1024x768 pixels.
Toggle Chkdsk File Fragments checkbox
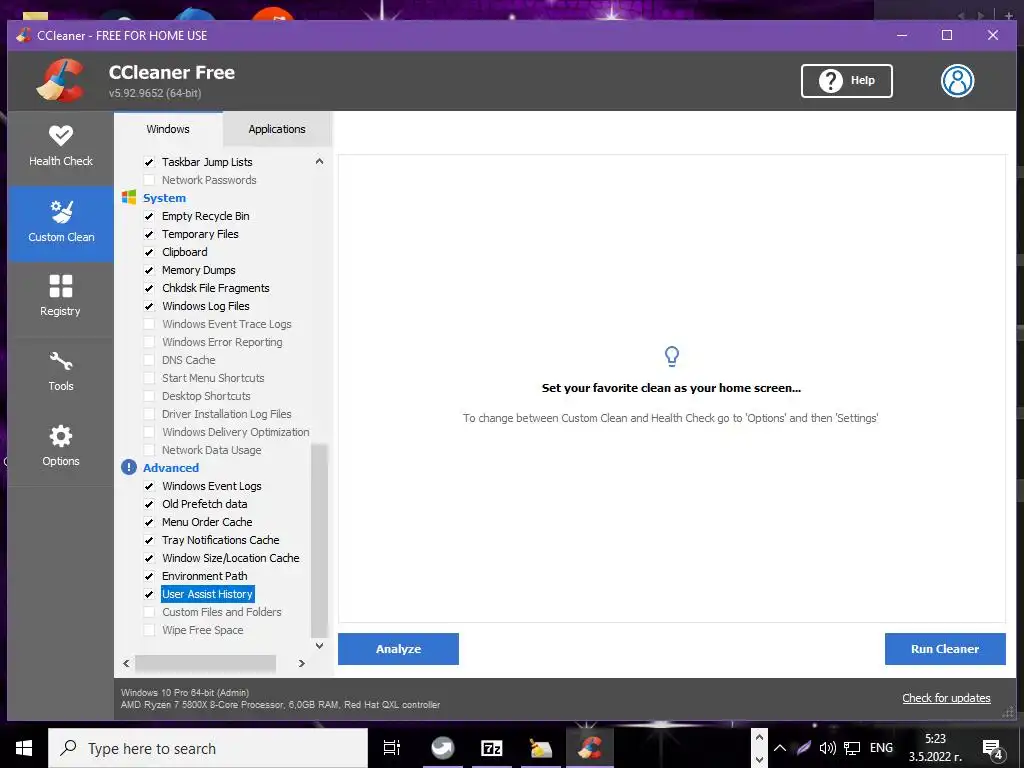tap(149, 288)
